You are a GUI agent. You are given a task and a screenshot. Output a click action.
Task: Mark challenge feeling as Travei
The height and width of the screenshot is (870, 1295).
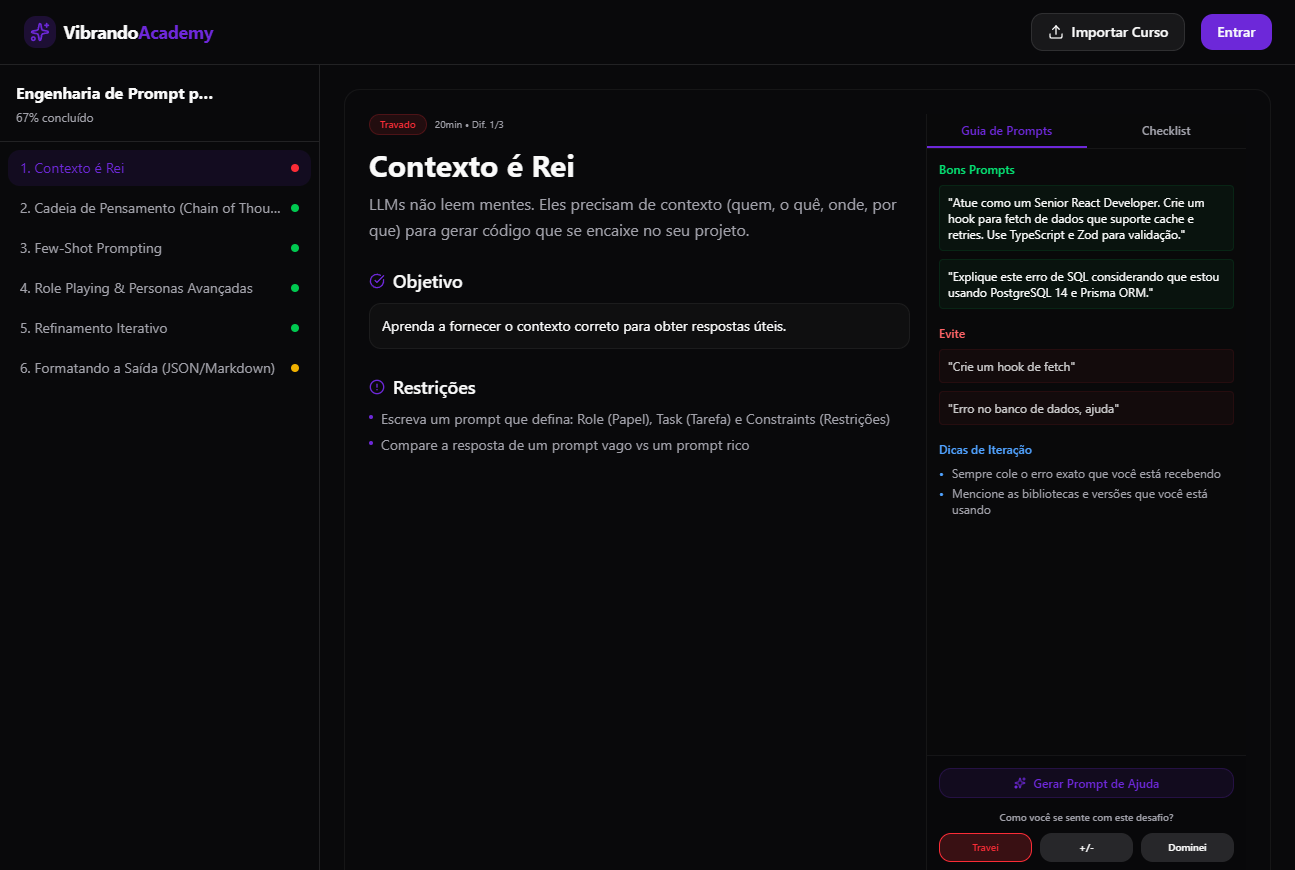click(x=985, y=848)
